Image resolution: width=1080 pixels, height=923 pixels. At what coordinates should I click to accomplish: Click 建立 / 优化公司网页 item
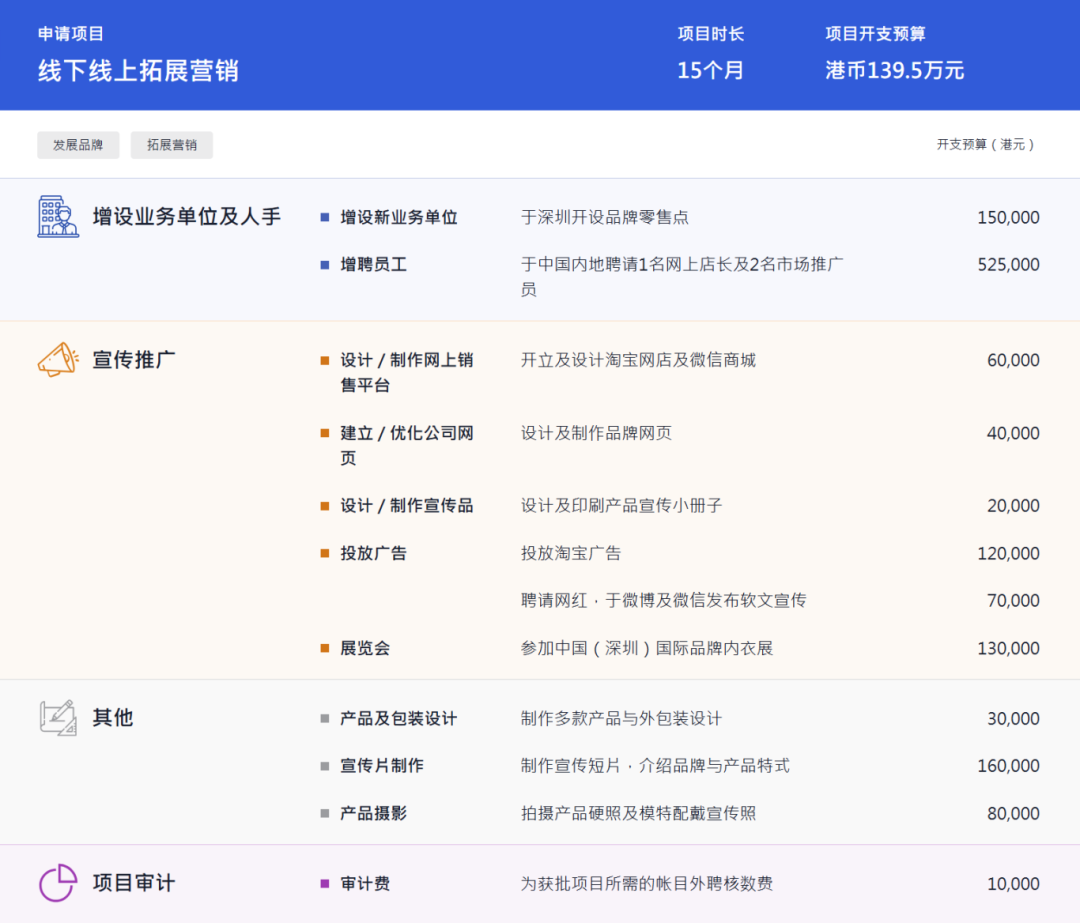pyautogui.click(x=406, y=445)
